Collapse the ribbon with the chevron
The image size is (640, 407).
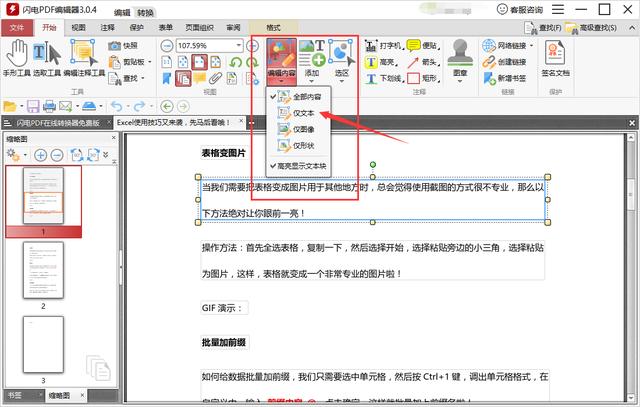click(632, 28)
